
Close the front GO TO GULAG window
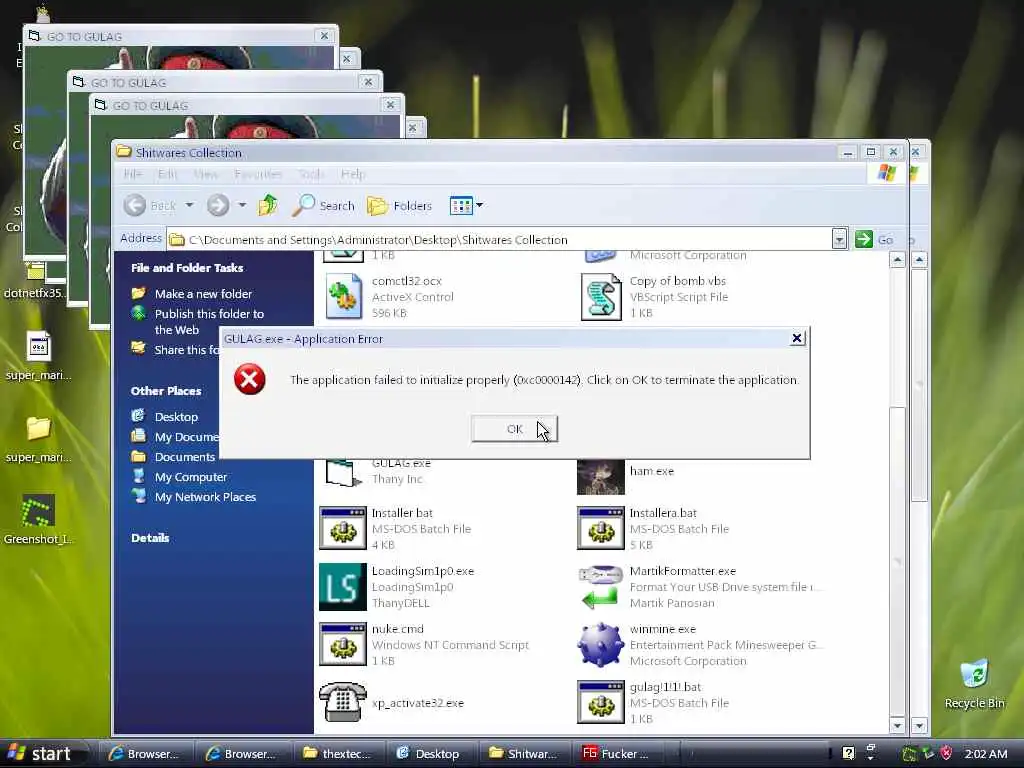coord(390,104)
